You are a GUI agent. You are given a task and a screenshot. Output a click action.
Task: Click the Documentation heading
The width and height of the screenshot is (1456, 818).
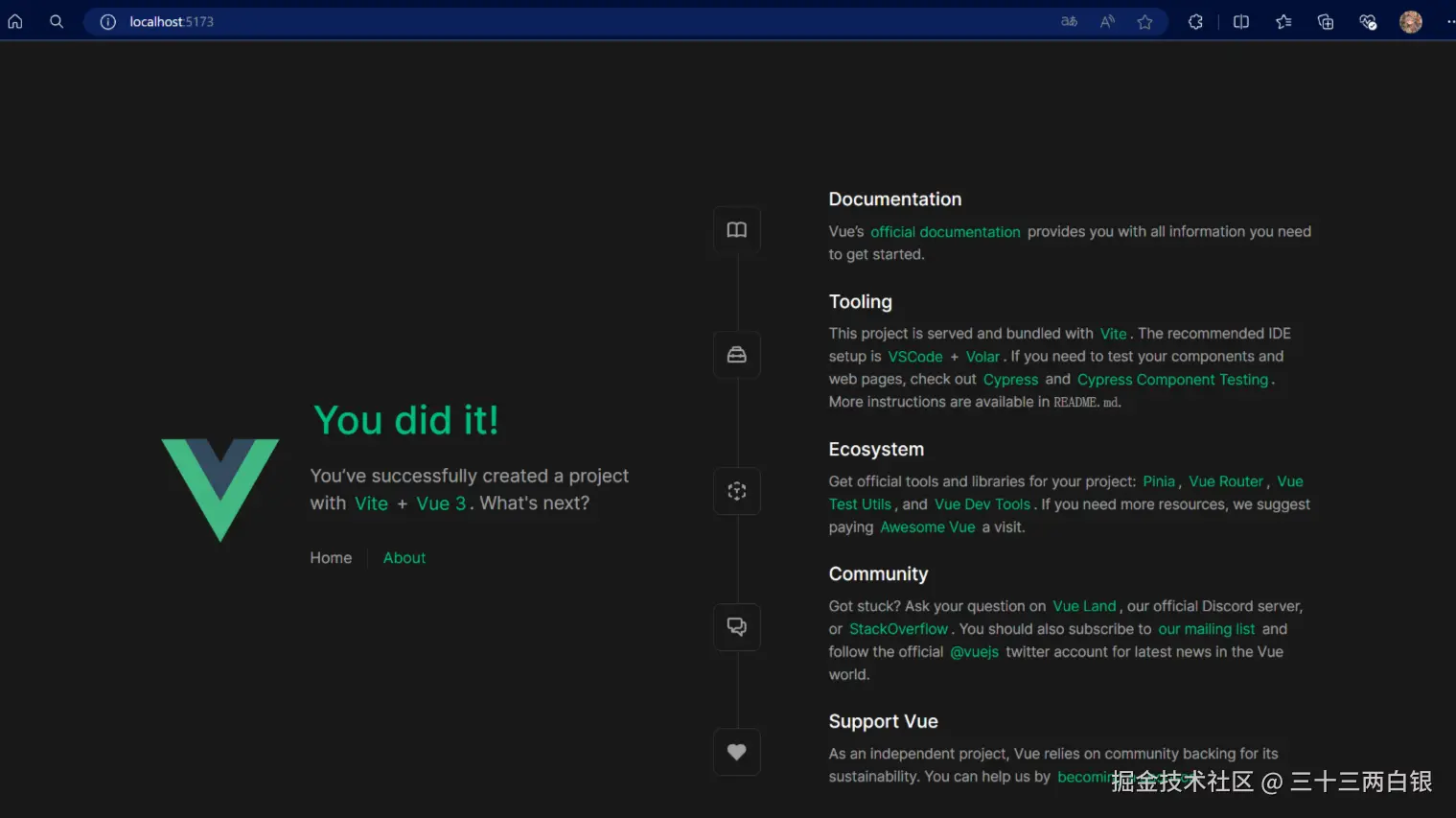pos(895,199)
